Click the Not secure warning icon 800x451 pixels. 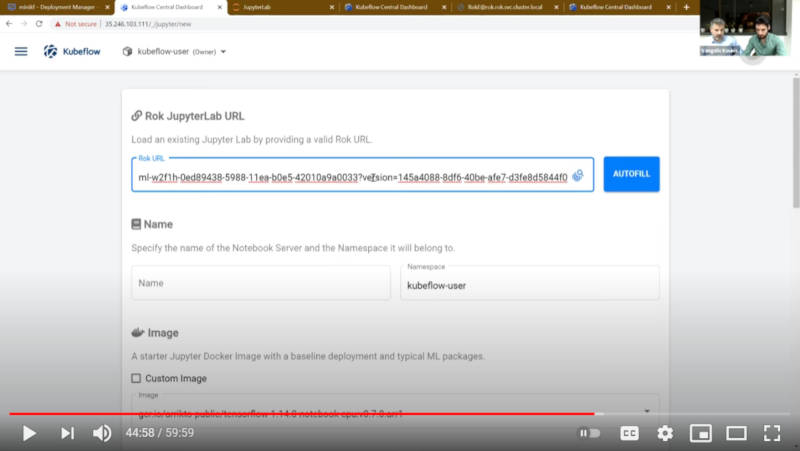click(x=58, y=24)
